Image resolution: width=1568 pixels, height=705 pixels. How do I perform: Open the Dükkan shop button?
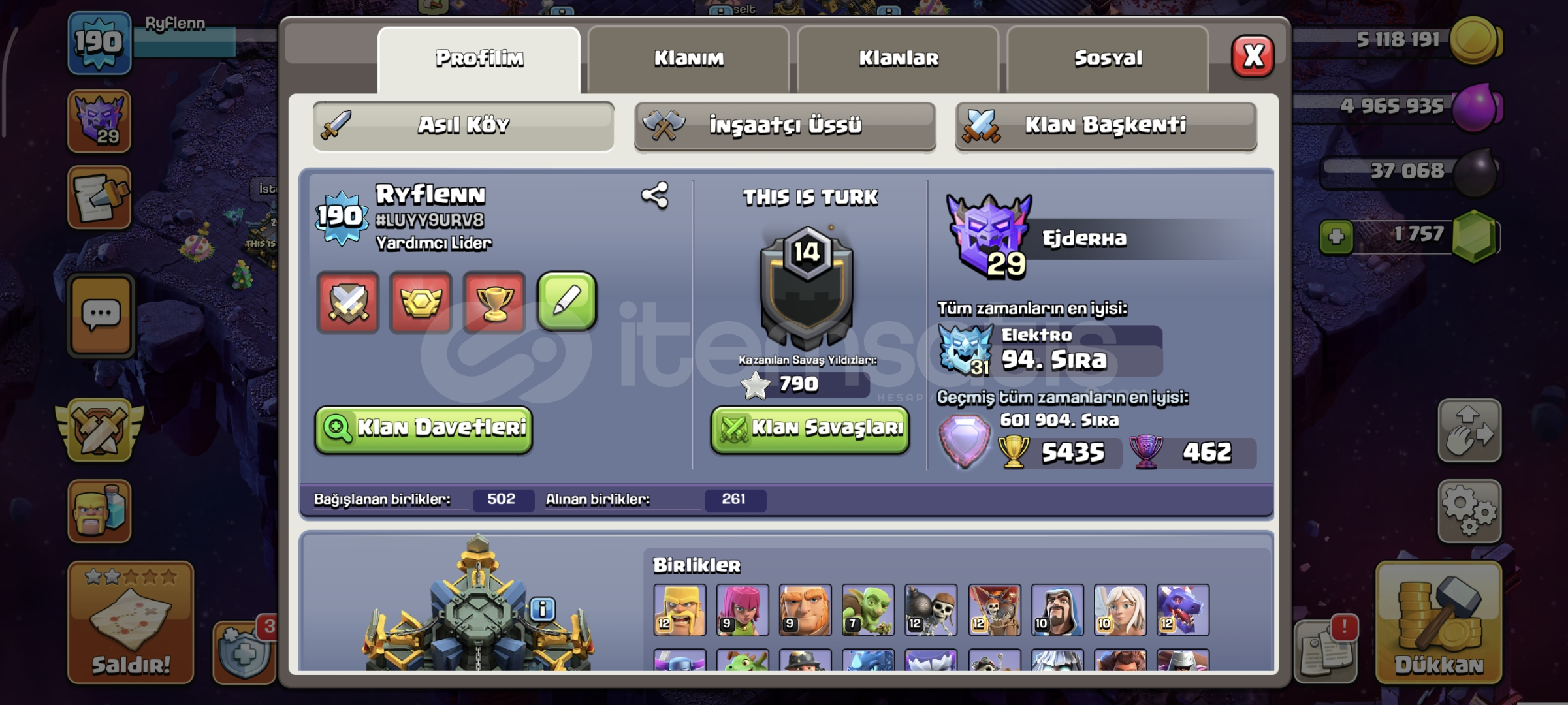(1439, 623)
